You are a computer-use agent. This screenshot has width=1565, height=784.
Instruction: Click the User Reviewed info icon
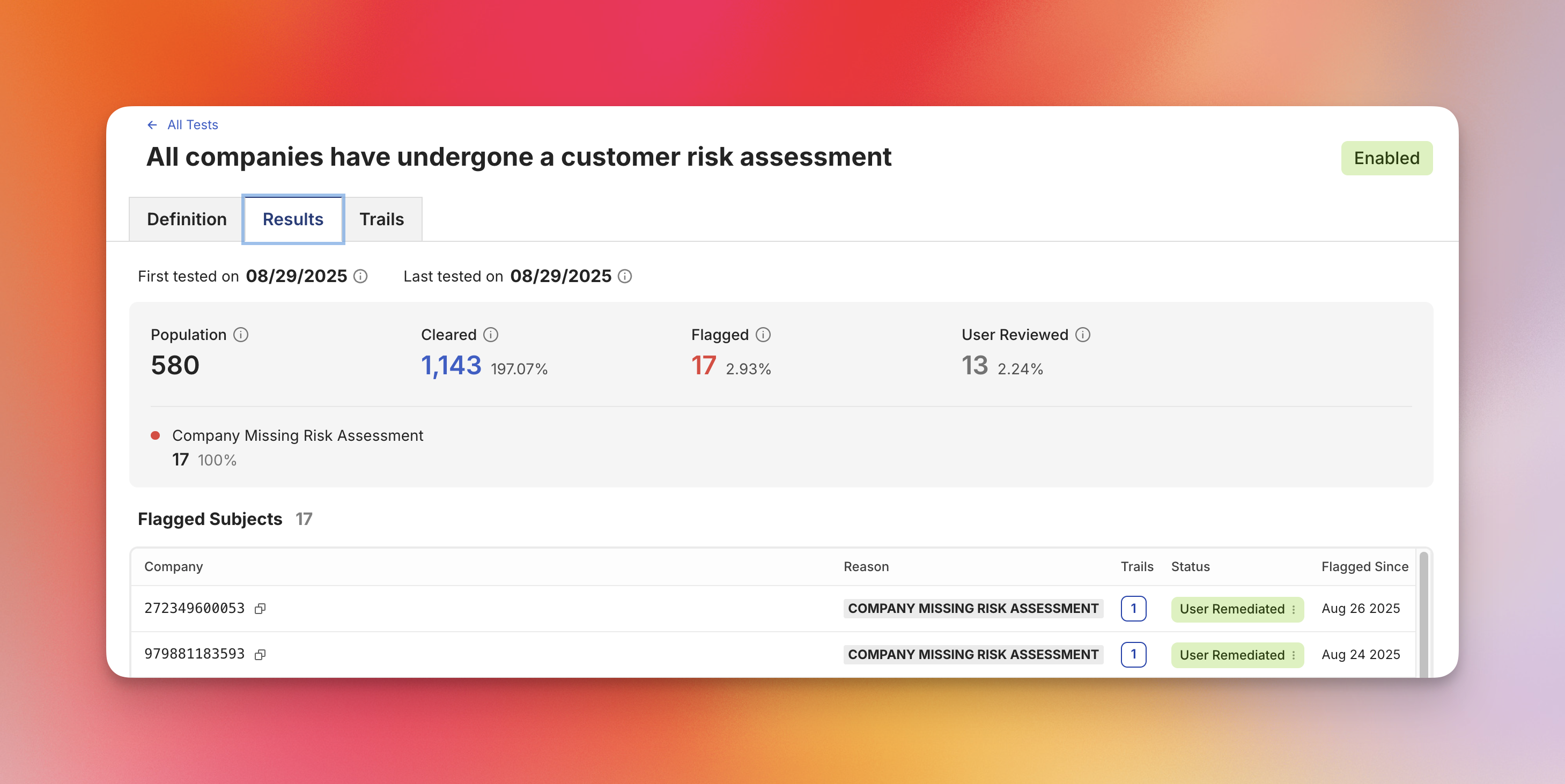[x=1083, y=335]
